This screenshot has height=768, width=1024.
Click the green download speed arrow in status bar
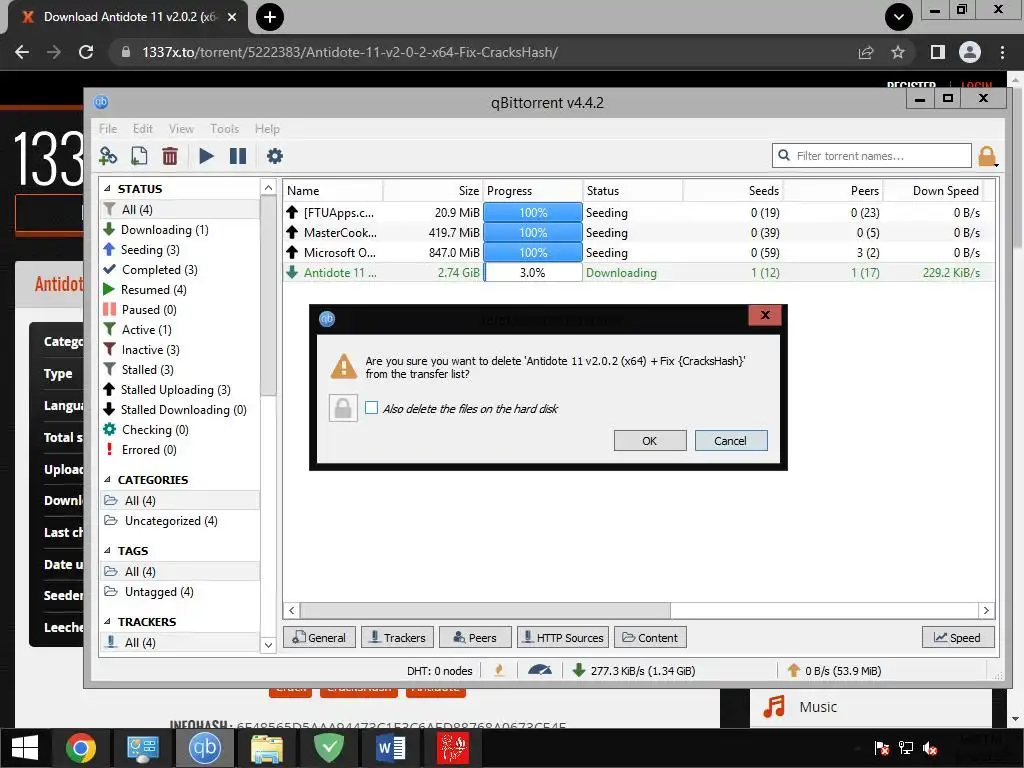[579, 671]
